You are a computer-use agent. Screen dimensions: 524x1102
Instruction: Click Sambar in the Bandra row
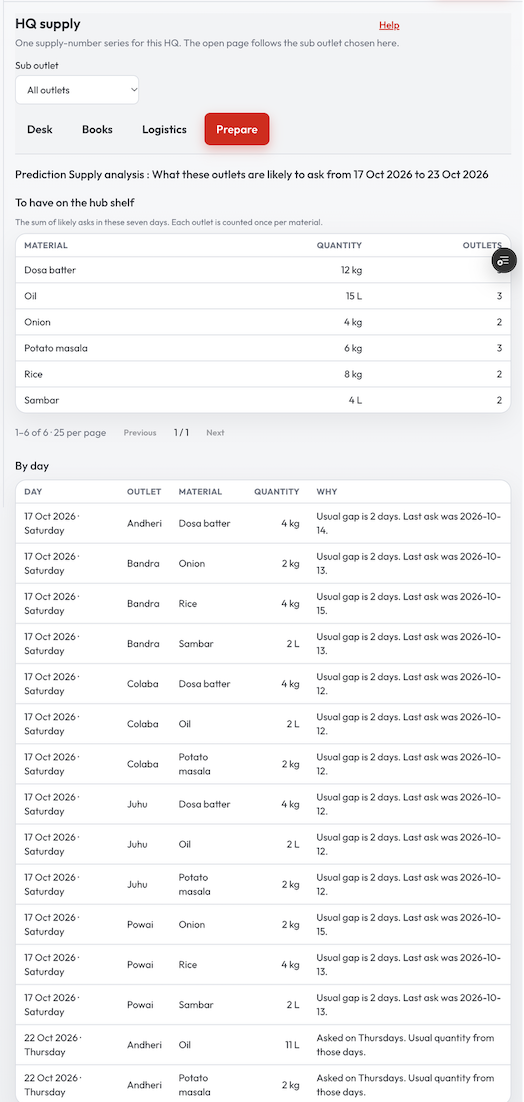point(196,644)
